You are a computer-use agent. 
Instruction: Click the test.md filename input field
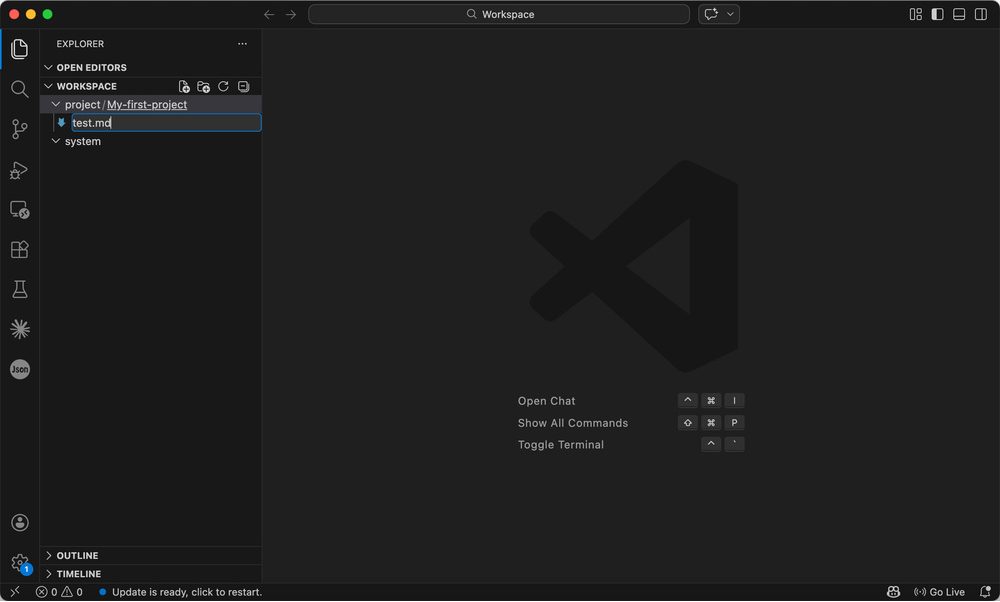tap(166, 123)
